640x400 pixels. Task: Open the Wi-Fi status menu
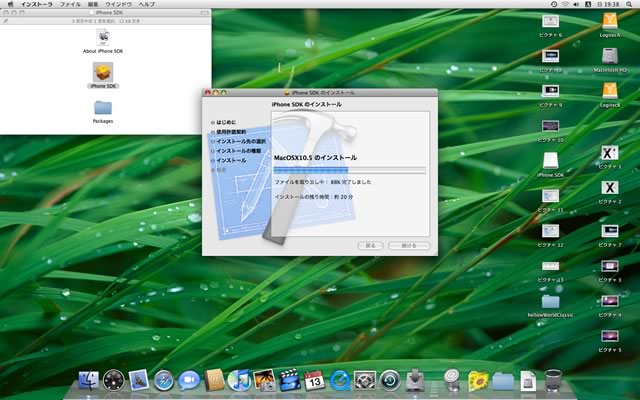click(x=565, y=4)
